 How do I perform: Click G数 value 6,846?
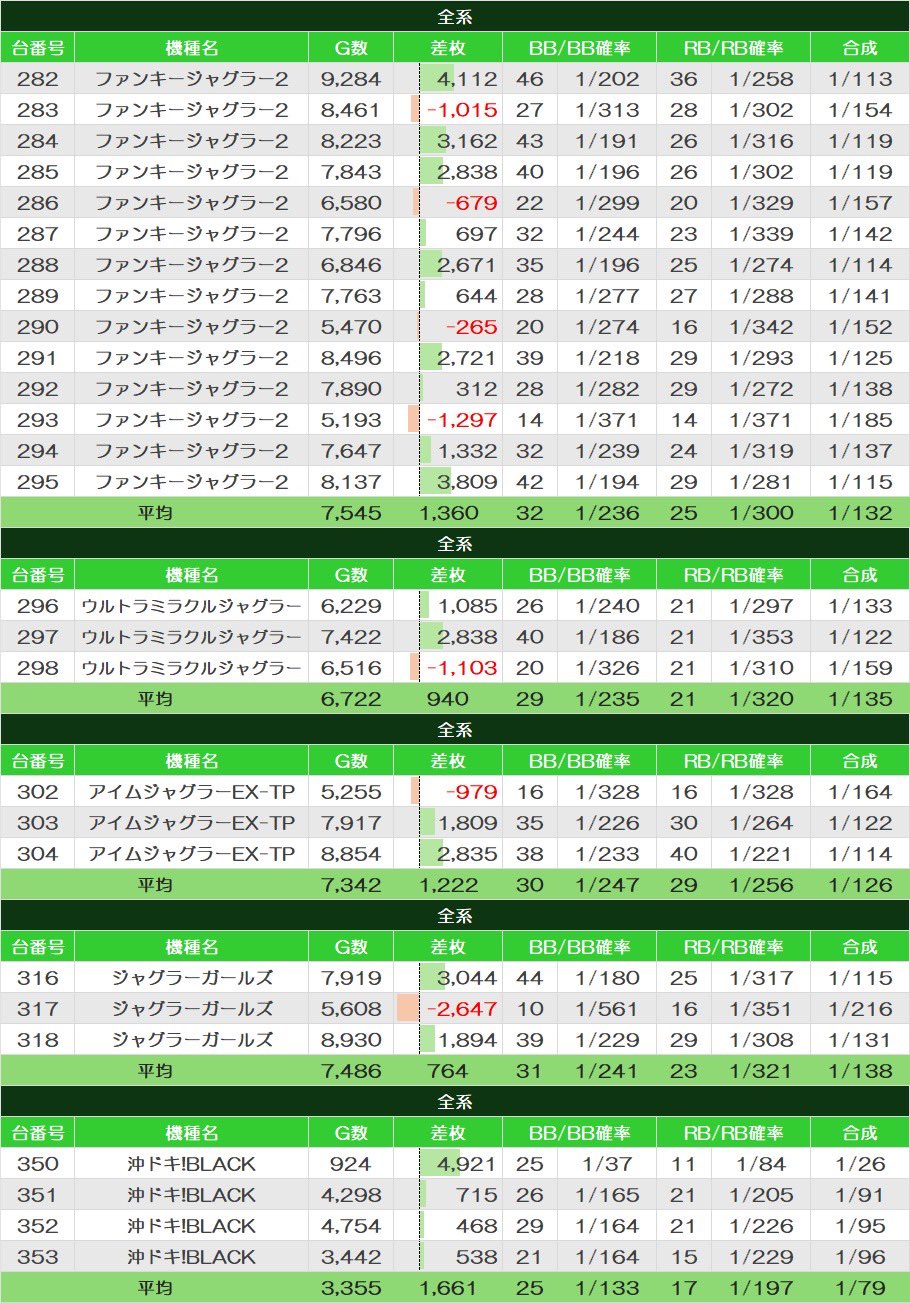(351, 265)
